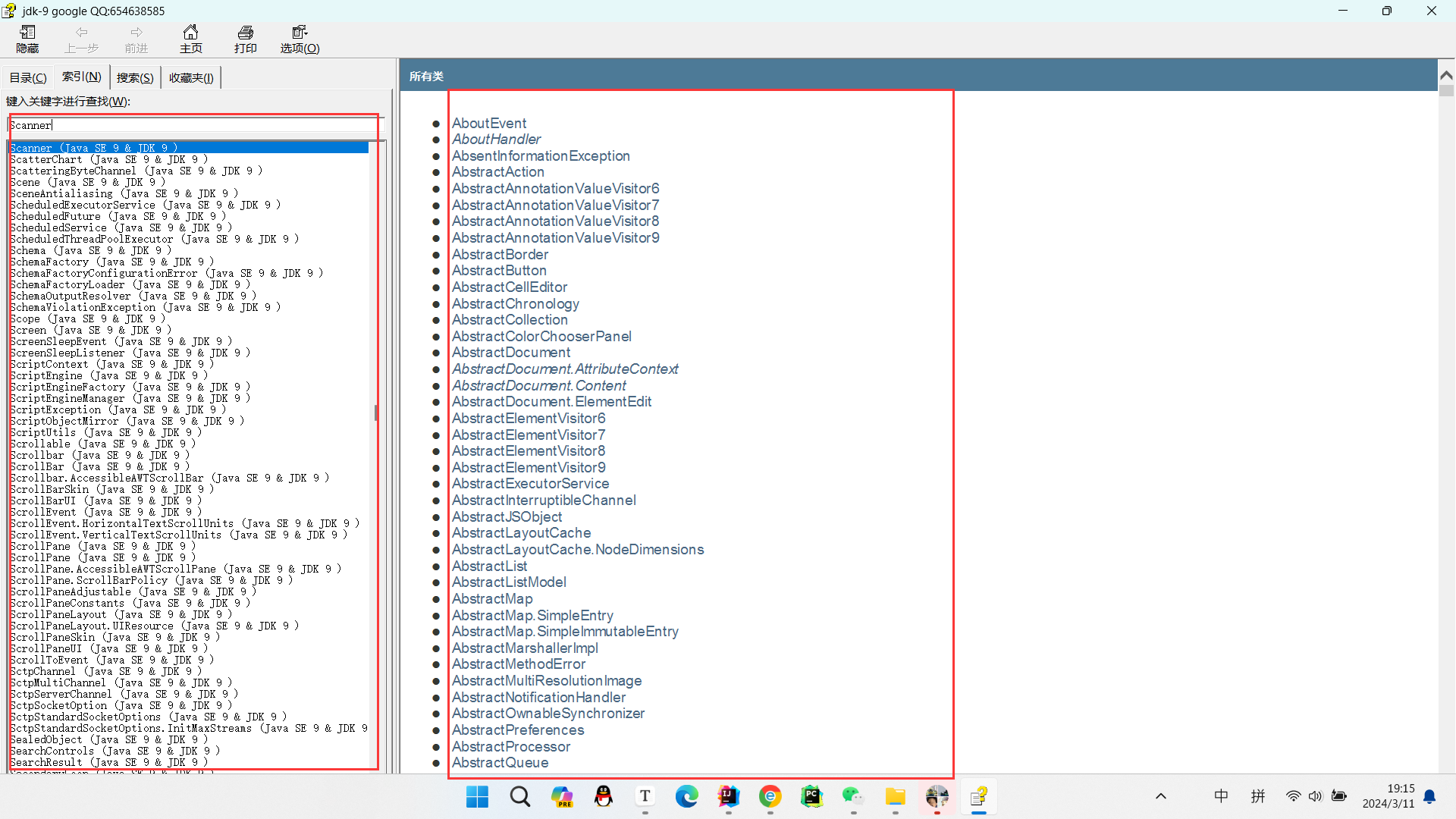Click the Forward (前进) toolbar icon
This screenshot has height=819, width=1456.
click(x=136, y=39)
